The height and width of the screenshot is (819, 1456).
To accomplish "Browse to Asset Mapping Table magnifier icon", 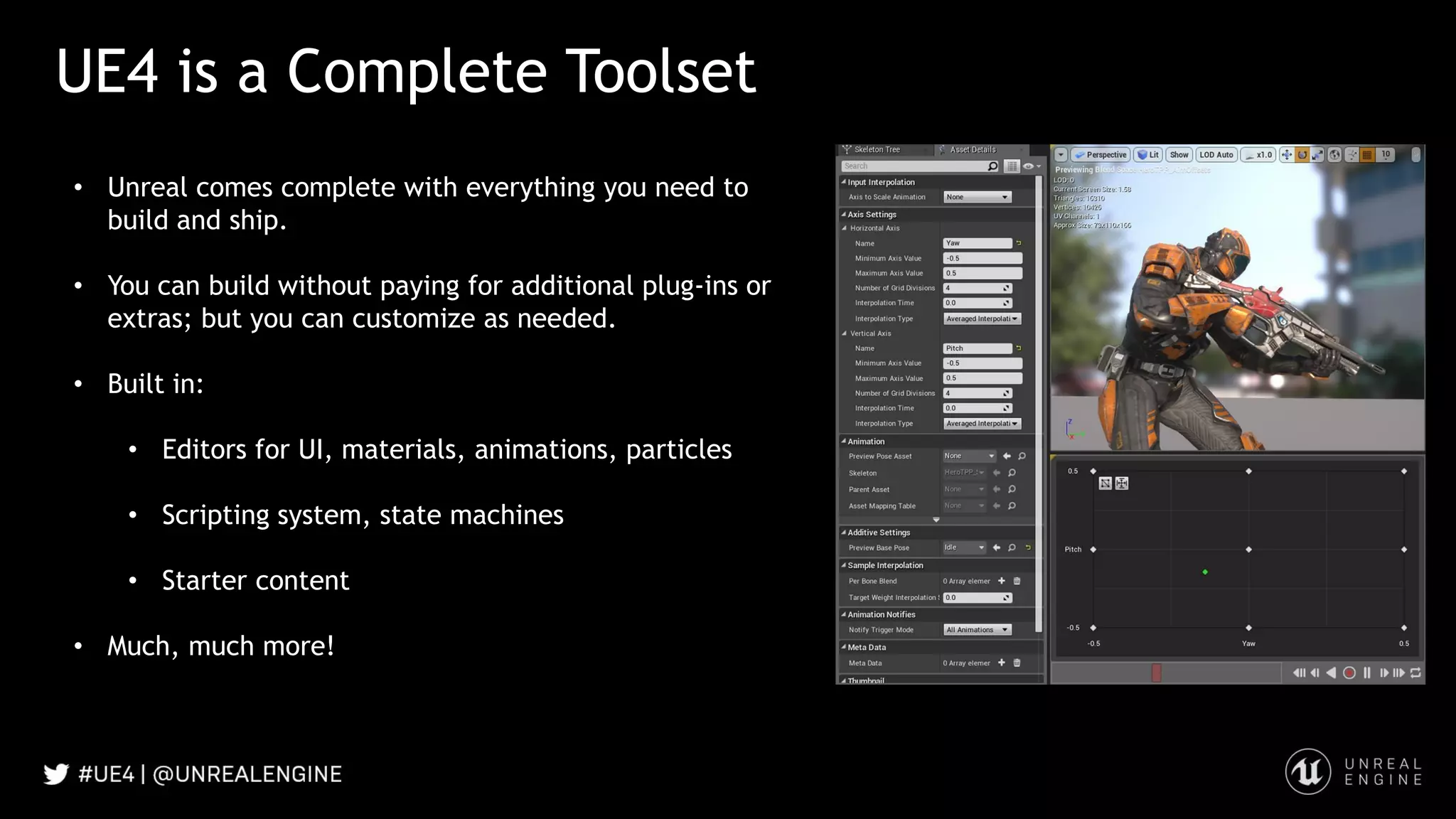I will point(1012,506).
